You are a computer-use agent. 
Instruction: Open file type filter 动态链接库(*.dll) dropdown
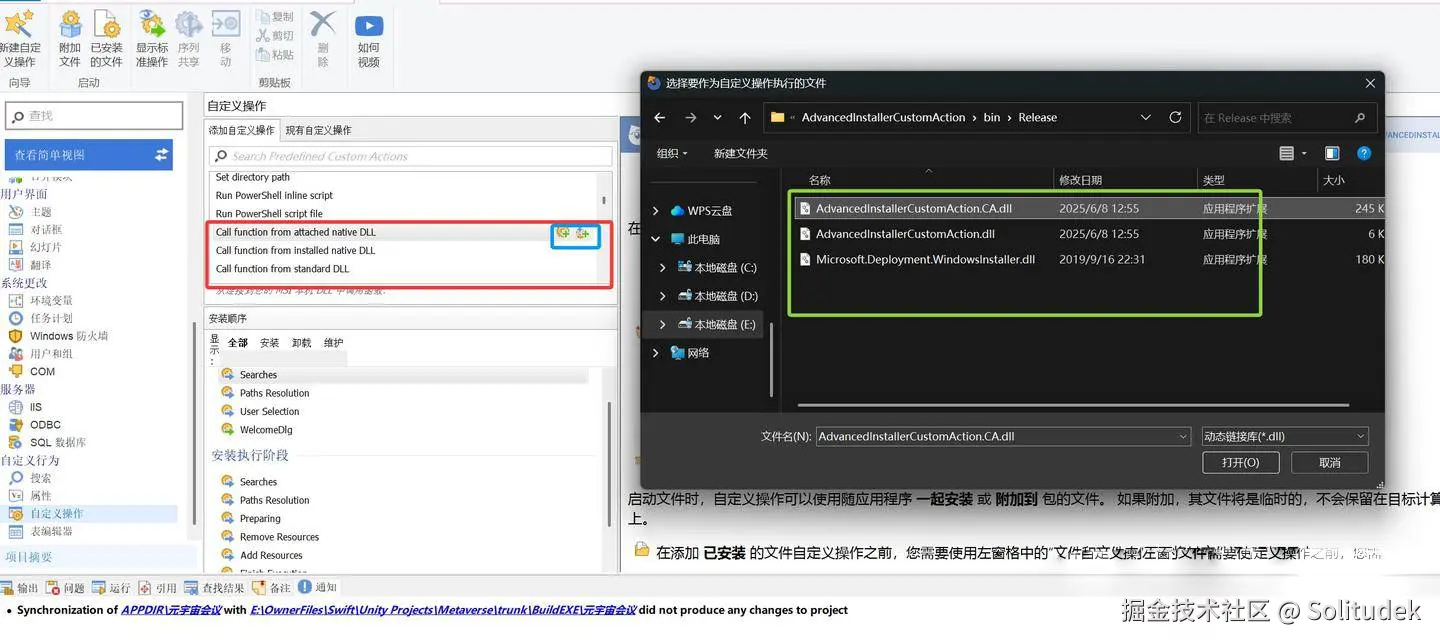(1285, 437)
